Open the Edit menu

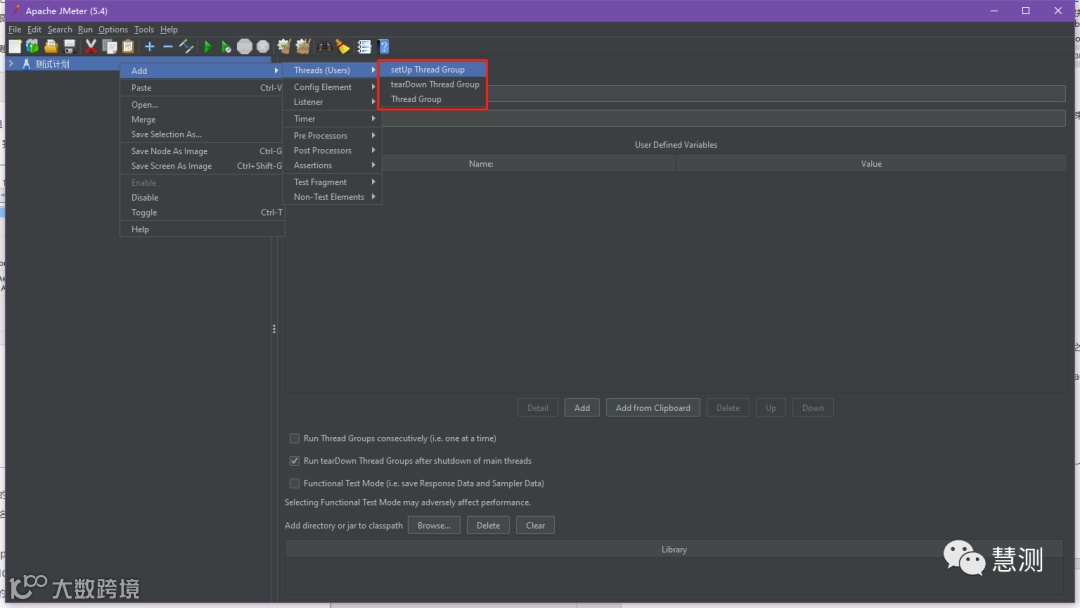34,30
